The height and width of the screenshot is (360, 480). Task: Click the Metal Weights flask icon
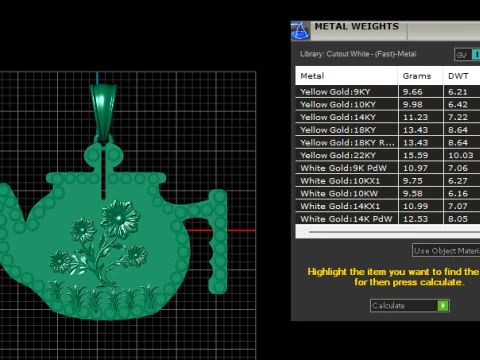point(300,31)
